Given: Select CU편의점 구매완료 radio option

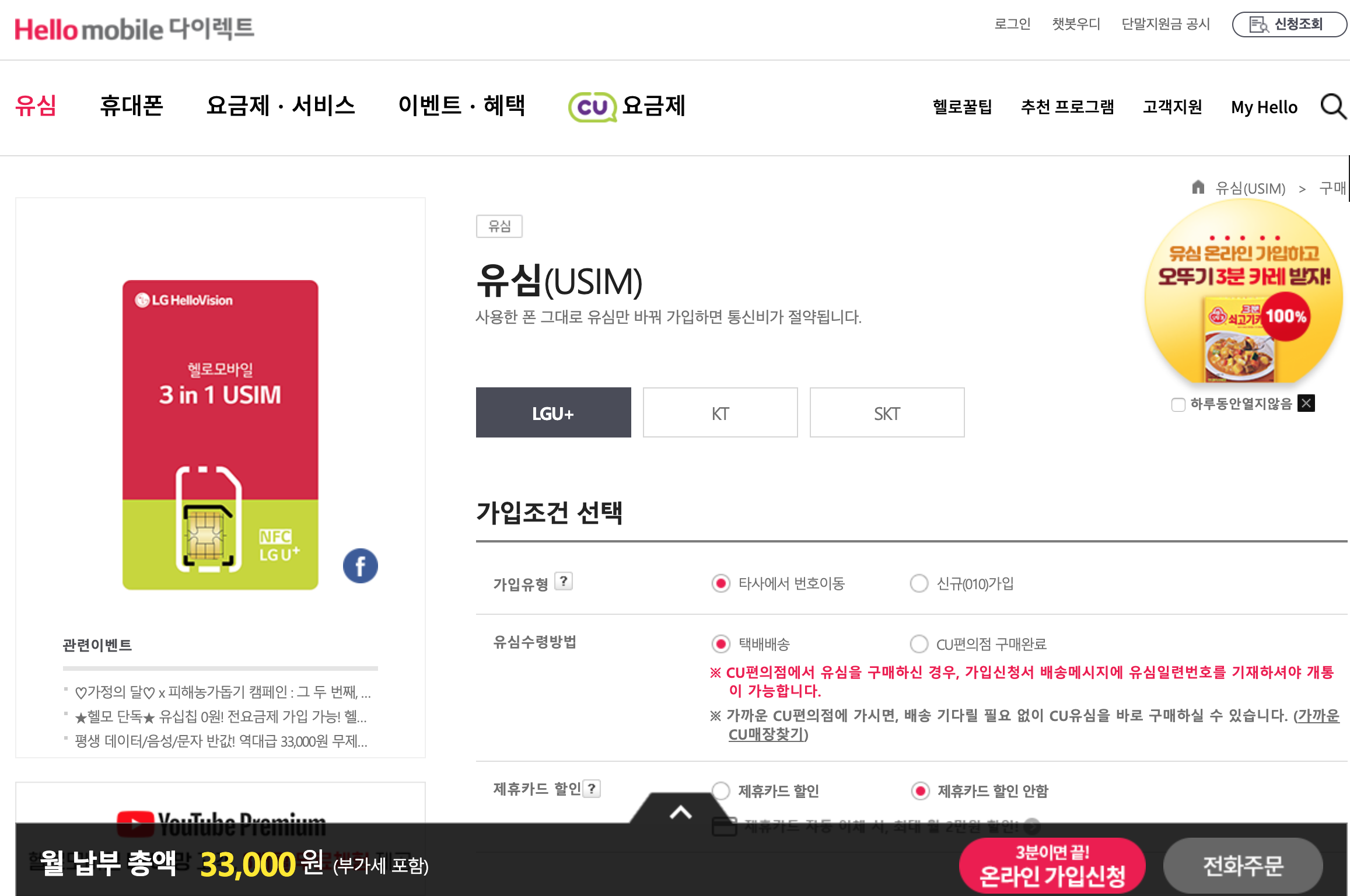Looking at the screenshot, I should coord(919,644).
